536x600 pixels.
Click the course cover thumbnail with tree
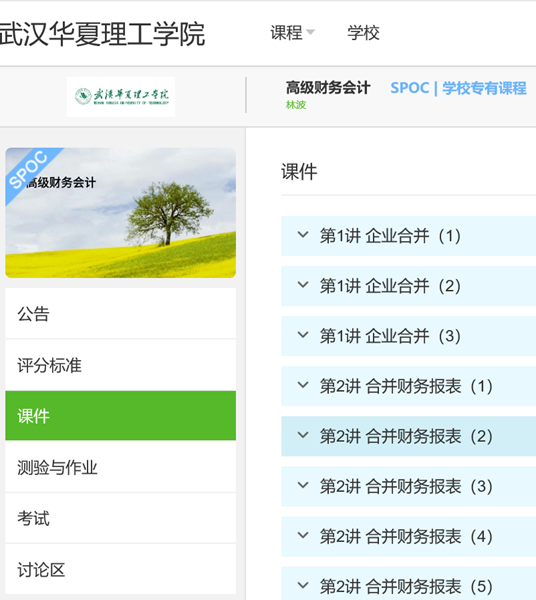click(121, 213)
